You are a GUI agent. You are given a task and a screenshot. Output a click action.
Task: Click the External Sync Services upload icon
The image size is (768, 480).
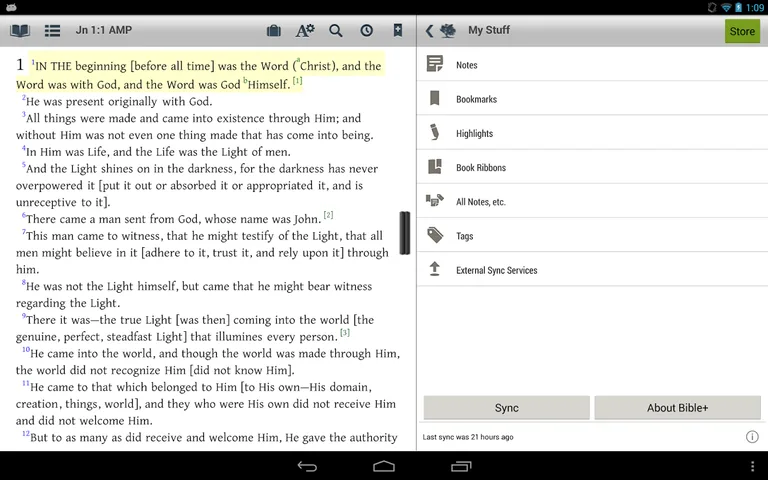tap(434, 269)
